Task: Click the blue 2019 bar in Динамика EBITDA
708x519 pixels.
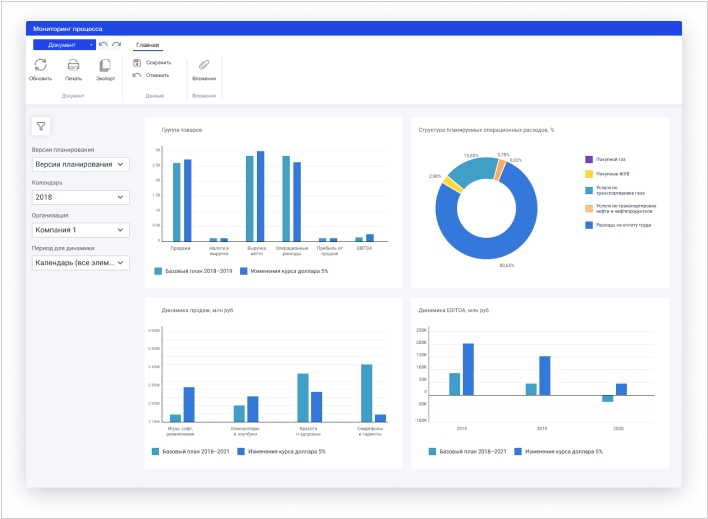Action: (545, 376)
